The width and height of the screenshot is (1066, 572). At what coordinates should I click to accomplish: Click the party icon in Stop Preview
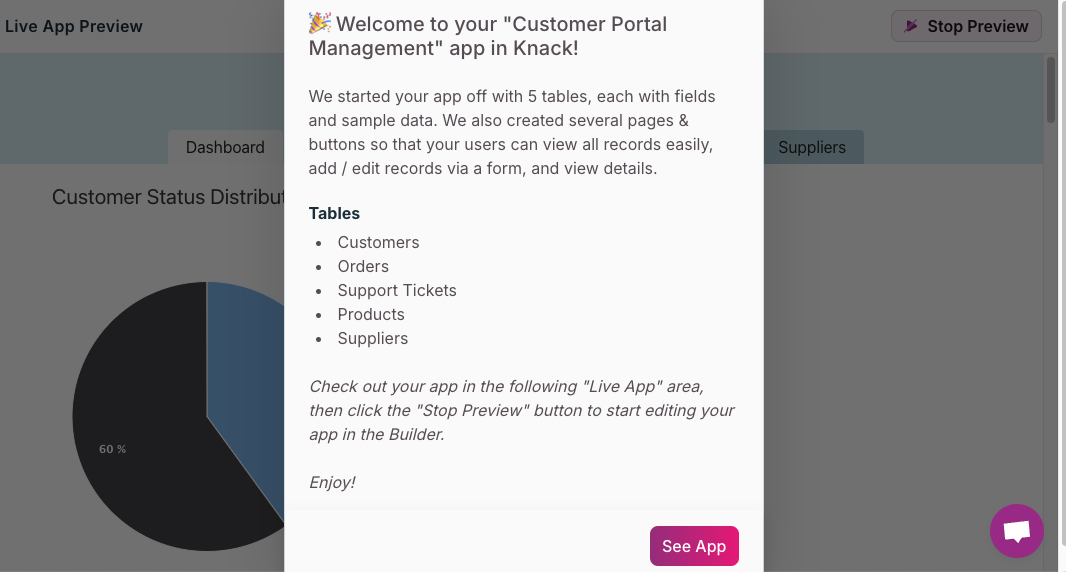tap(911, 26)
